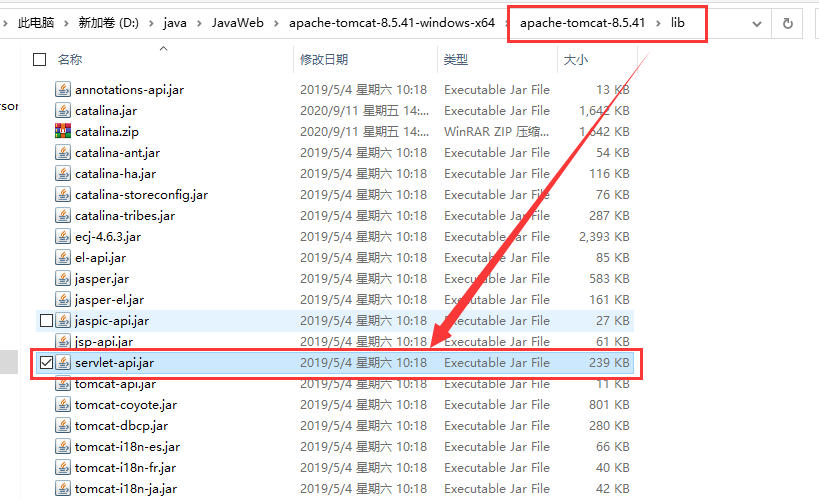Click the ecj-4.6.3.jar file icon
The height and width of the screenshot is (501, 819).
click(63, 236)
